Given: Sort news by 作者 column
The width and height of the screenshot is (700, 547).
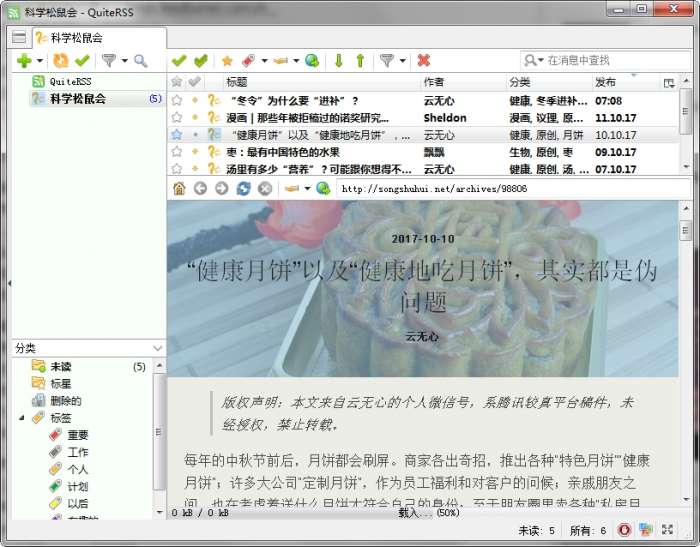Looking at the screenshot, I should point(463,82).
